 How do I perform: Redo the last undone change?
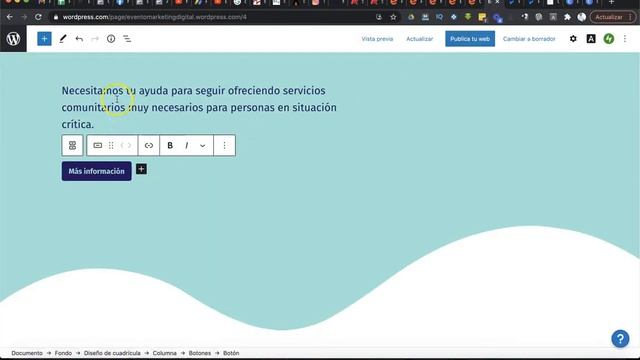click(x=95, y=39)
